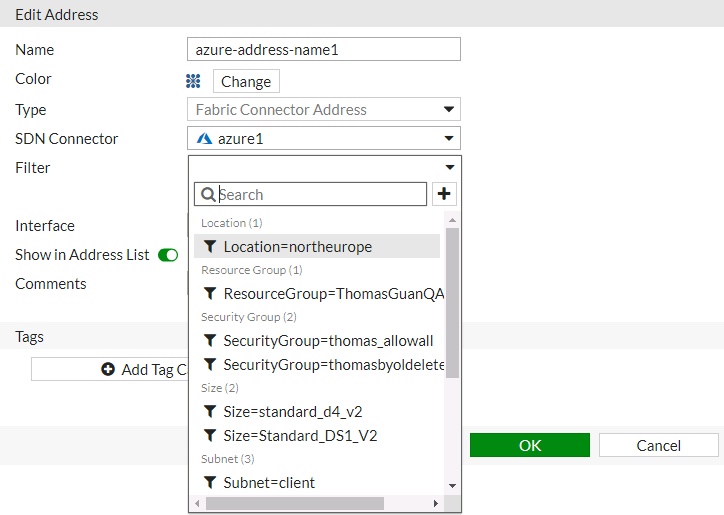This screenshot has height=515, width=724.
Task: Choose Size=Standard_DS1_V2 from the list
Action: tap(300, 436)
